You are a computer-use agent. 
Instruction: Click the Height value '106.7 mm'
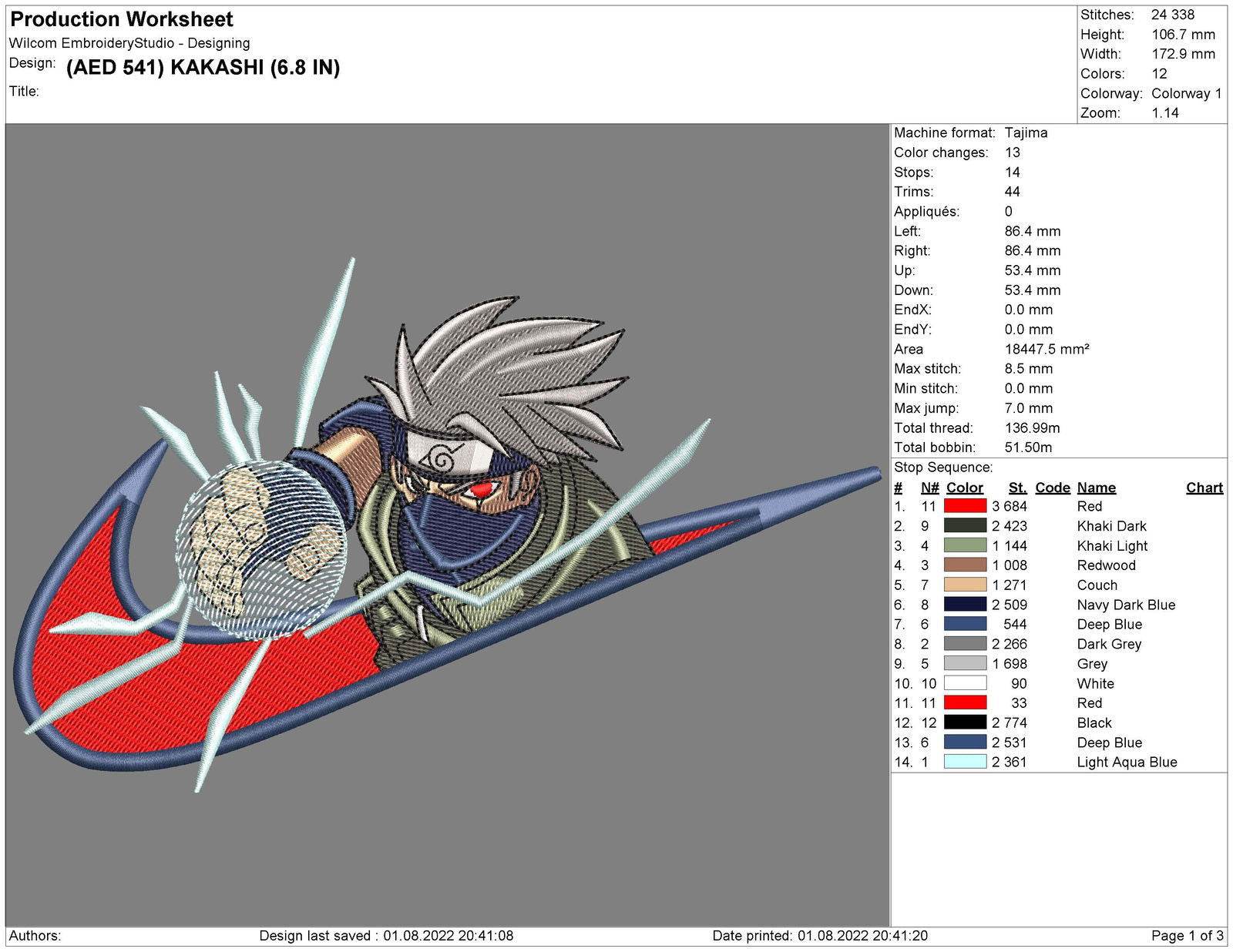(x=1183, y=35)
